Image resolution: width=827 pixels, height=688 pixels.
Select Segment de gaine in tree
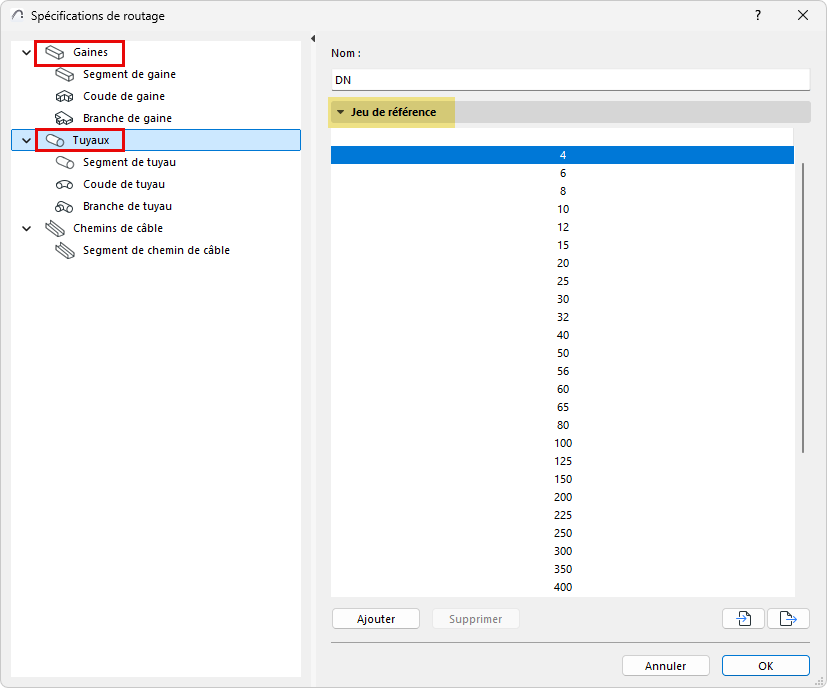[129, 74]
